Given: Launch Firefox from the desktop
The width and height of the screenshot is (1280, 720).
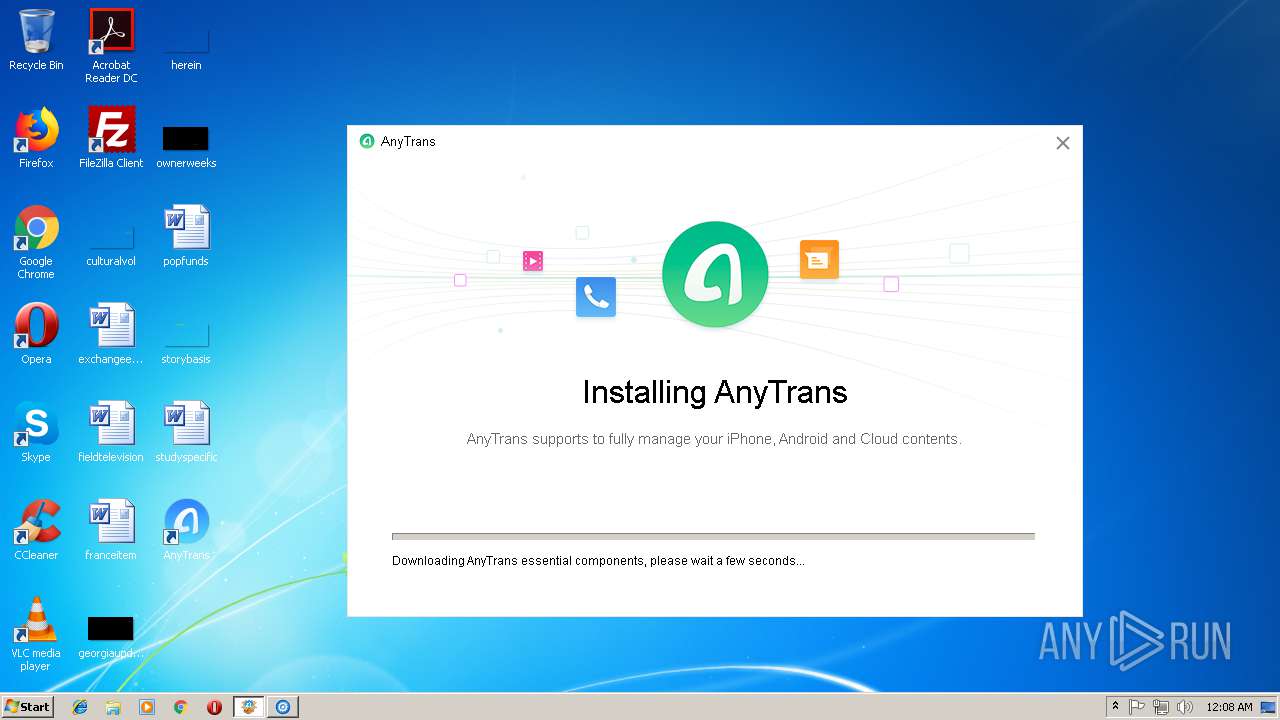Looking at the screenshot, I should click(x=36, y=138).
